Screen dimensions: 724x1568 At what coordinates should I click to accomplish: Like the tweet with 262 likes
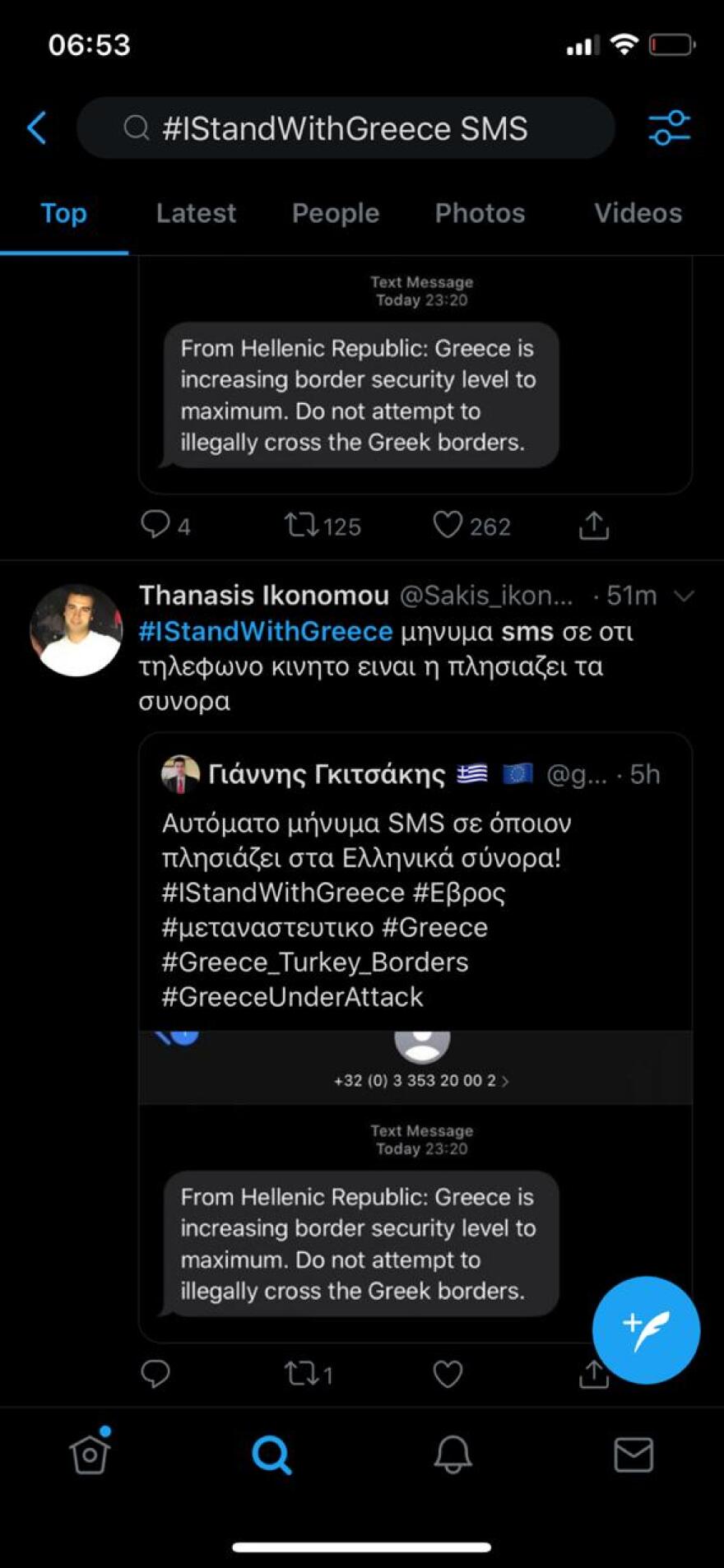click(x=448, y=525)
